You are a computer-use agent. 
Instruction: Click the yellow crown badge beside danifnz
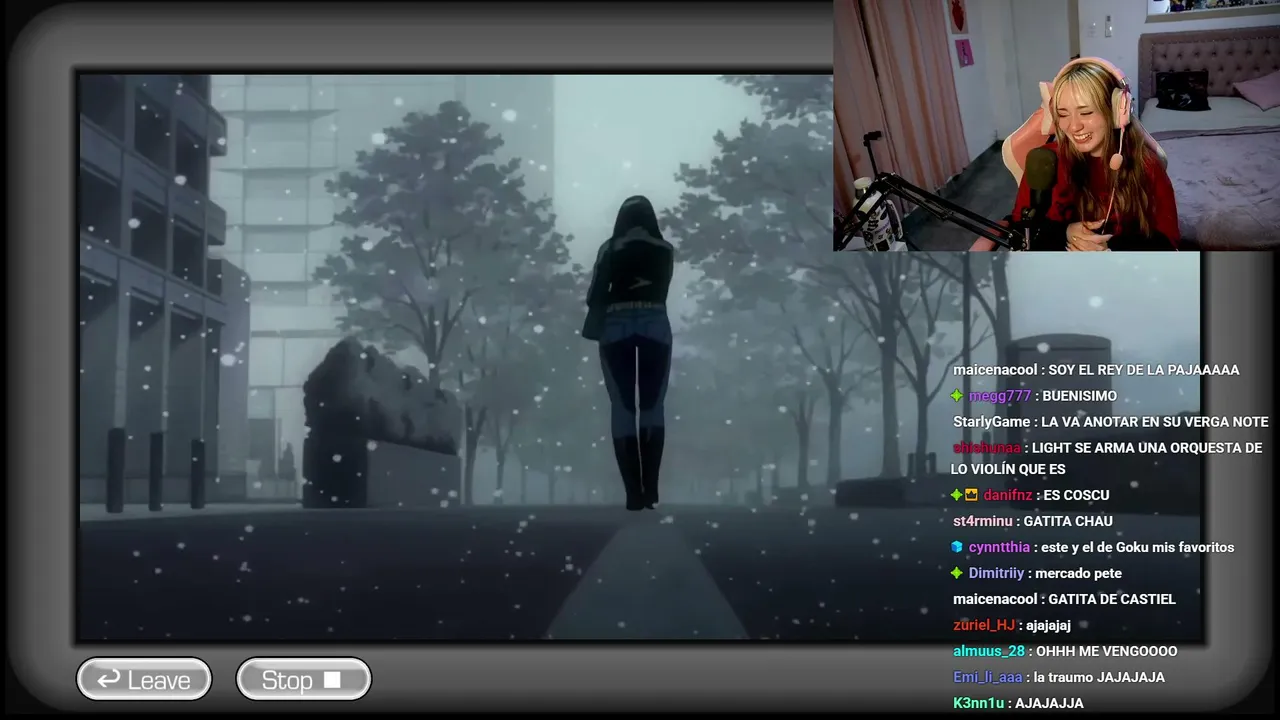[x=971, y=495]
